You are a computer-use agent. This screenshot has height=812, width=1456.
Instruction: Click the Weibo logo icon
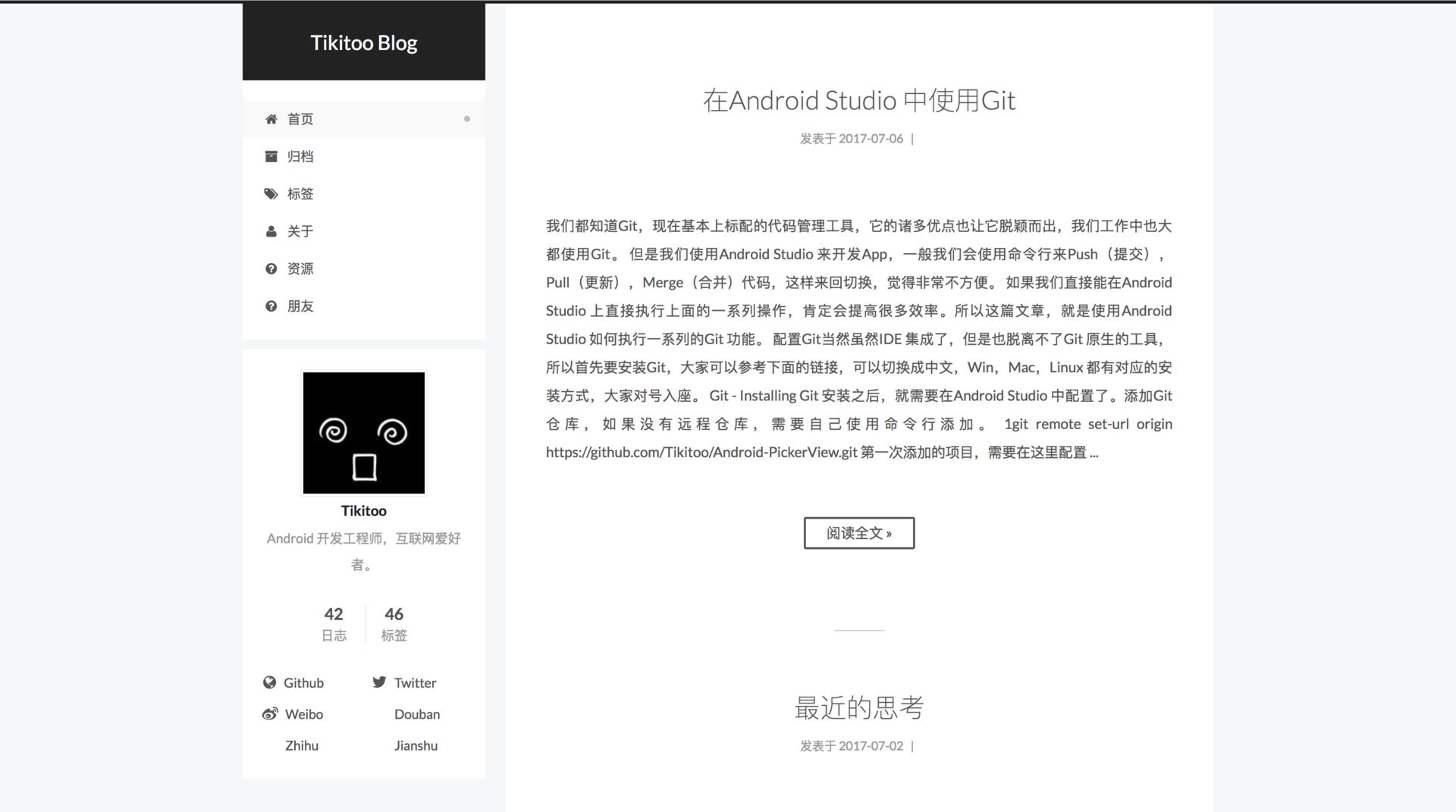(x=269, y=714)
